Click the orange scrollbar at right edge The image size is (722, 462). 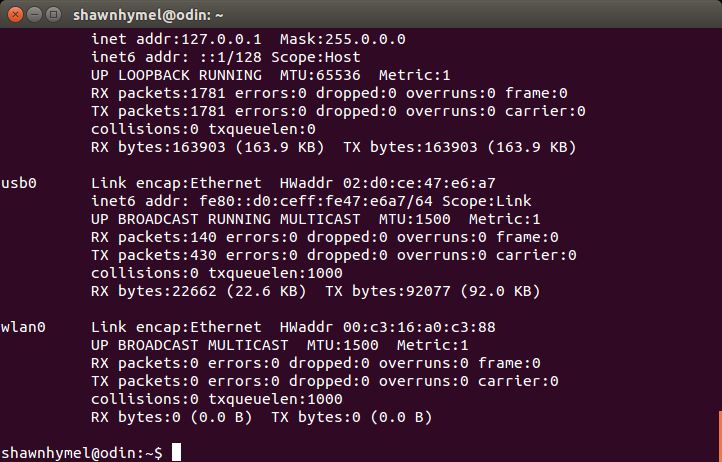click(x=720, y=436)
